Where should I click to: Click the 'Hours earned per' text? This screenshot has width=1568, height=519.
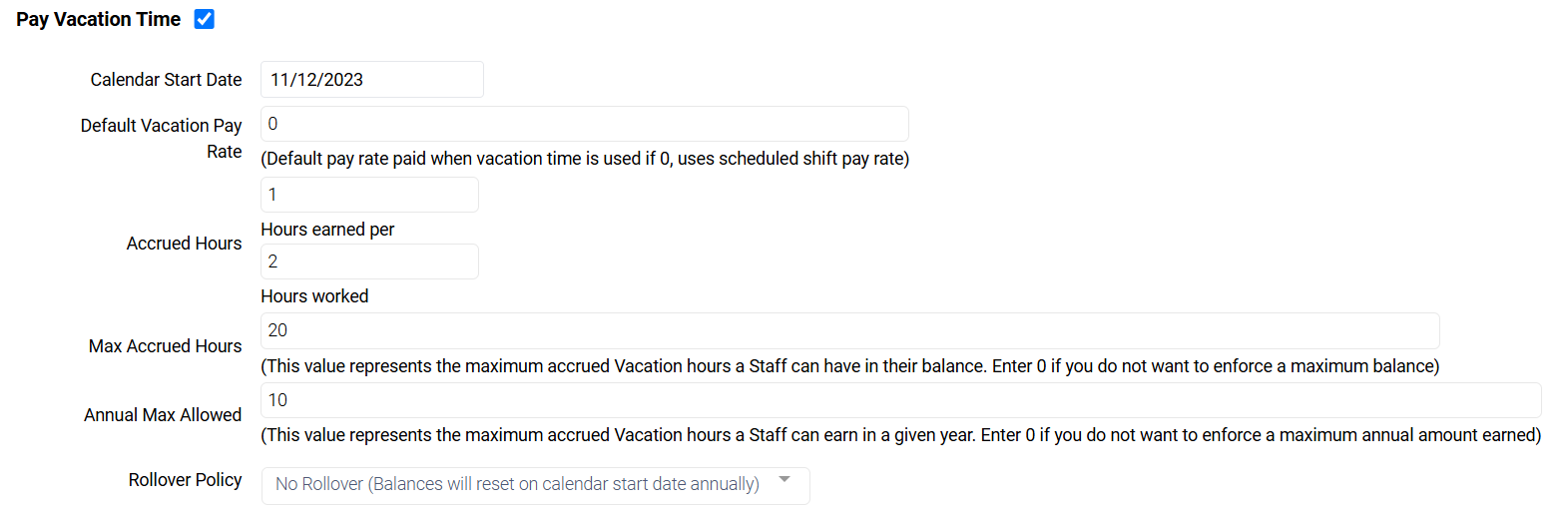[x=327, y=230]
